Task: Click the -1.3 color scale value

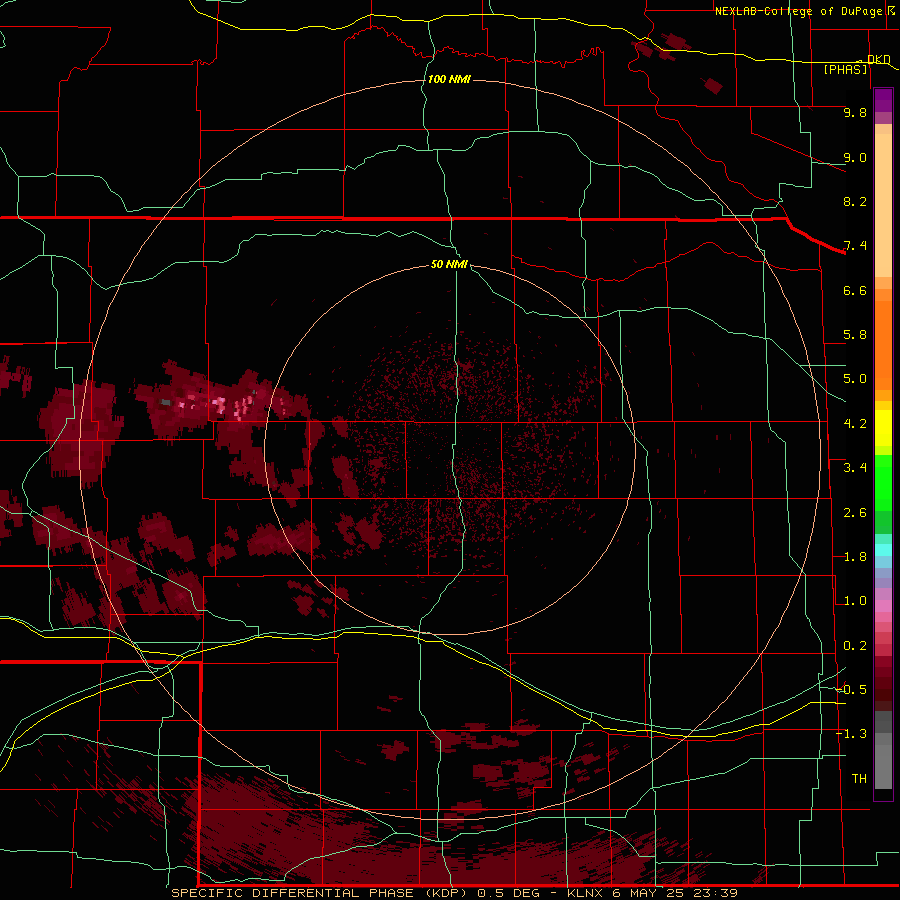Action: (x=851, y=734)
